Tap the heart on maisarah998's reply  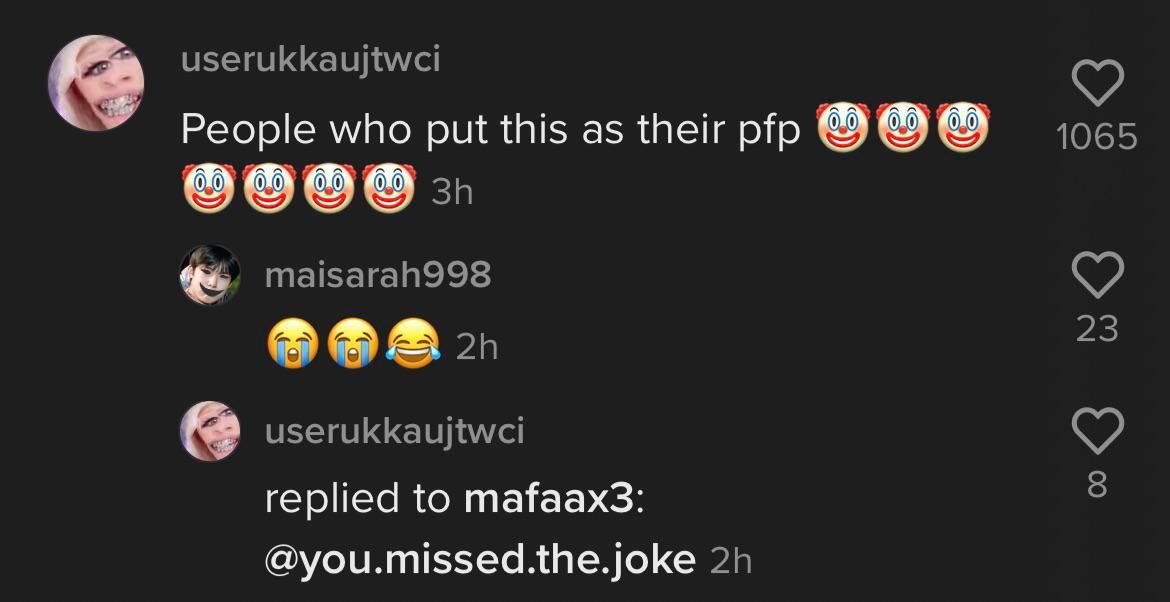(1097, 274)
